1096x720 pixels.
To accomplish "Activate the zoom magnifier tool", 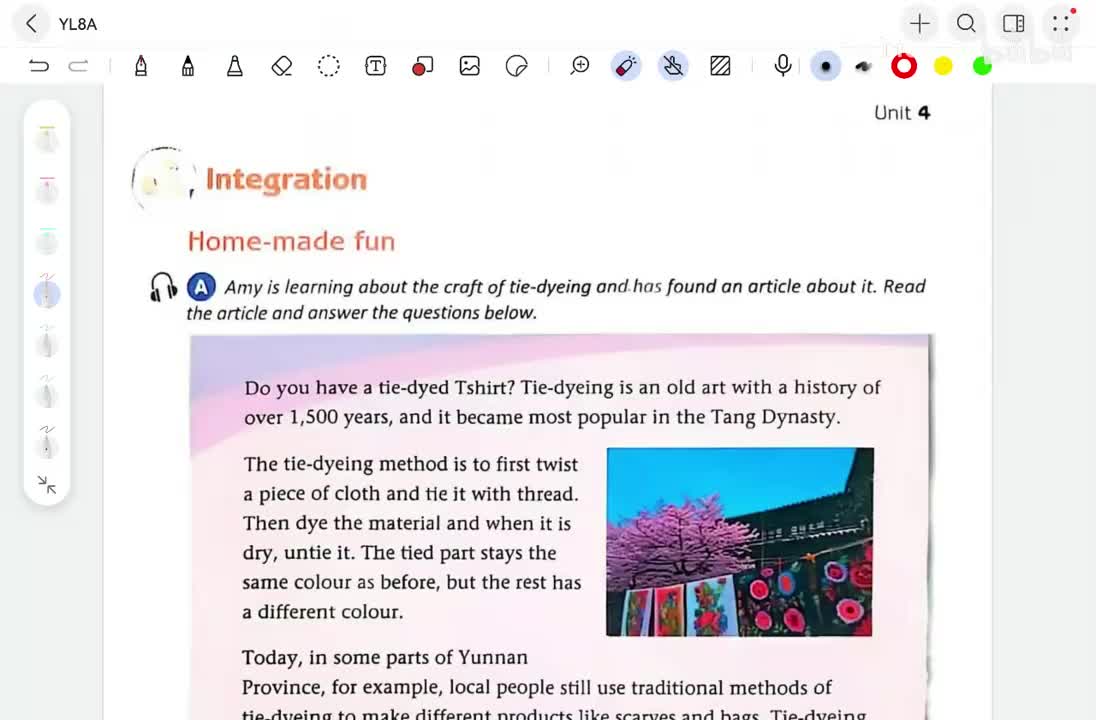I will click(579, 66).
